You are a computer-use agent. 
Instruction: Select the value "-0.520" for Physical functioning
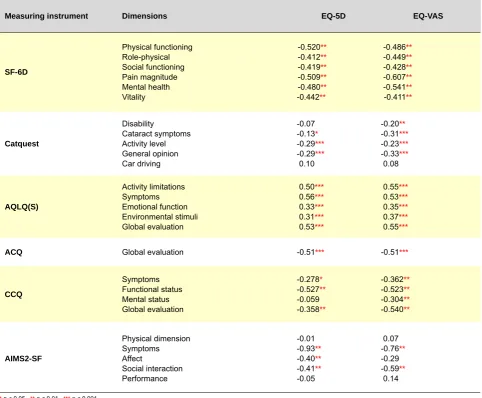pyautogui.click(x=309, y=47)
